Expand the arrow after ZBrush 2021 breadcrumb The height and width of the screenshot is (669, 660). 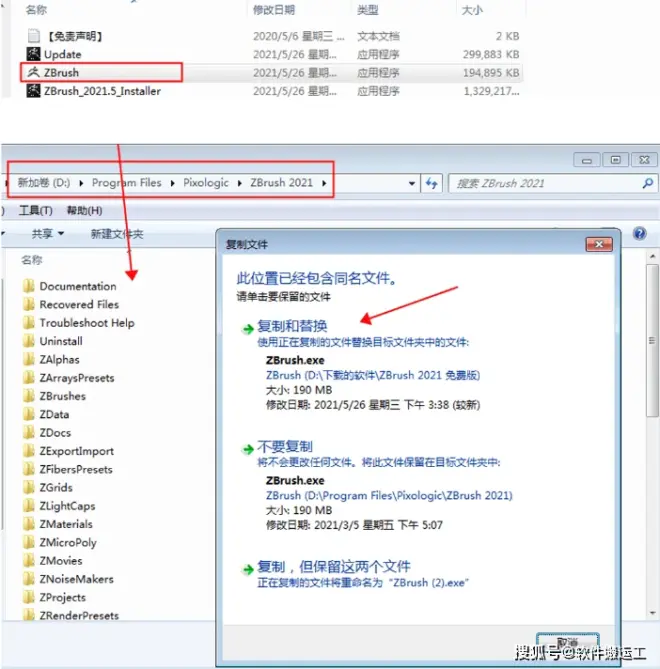324,183
